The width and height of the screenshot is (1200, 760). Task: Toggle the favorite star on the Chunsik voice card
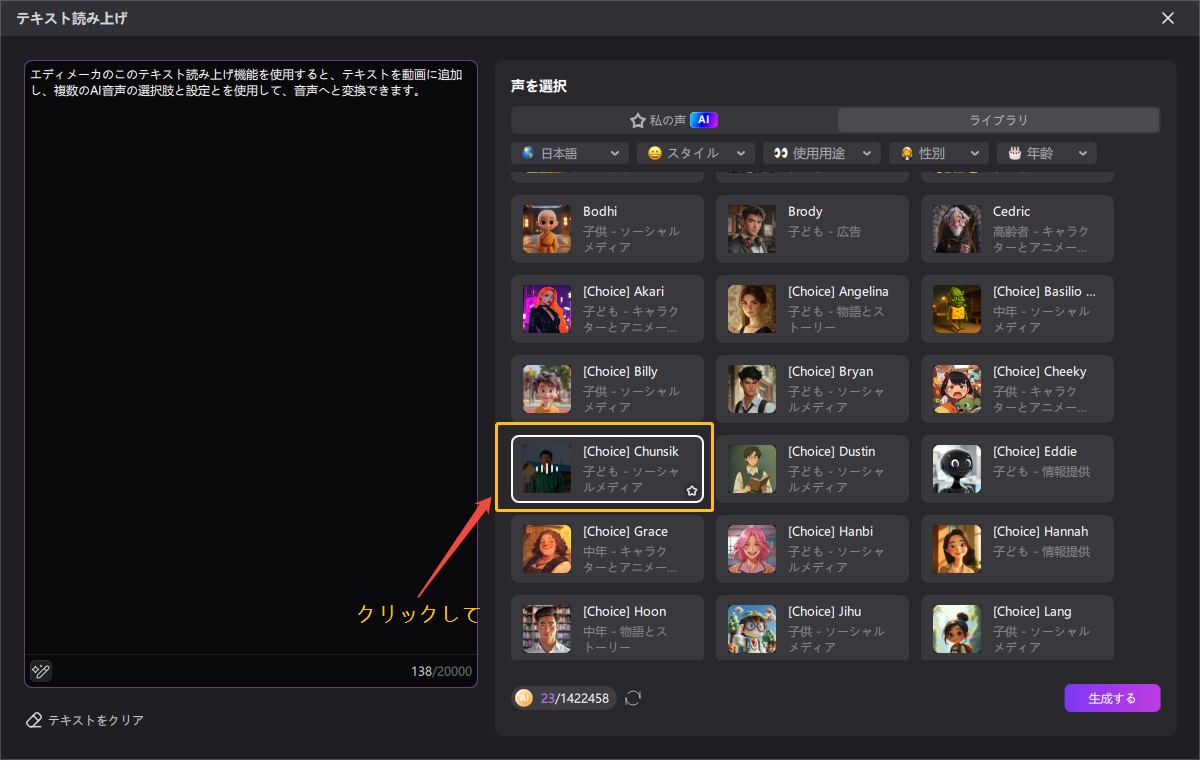691,490
